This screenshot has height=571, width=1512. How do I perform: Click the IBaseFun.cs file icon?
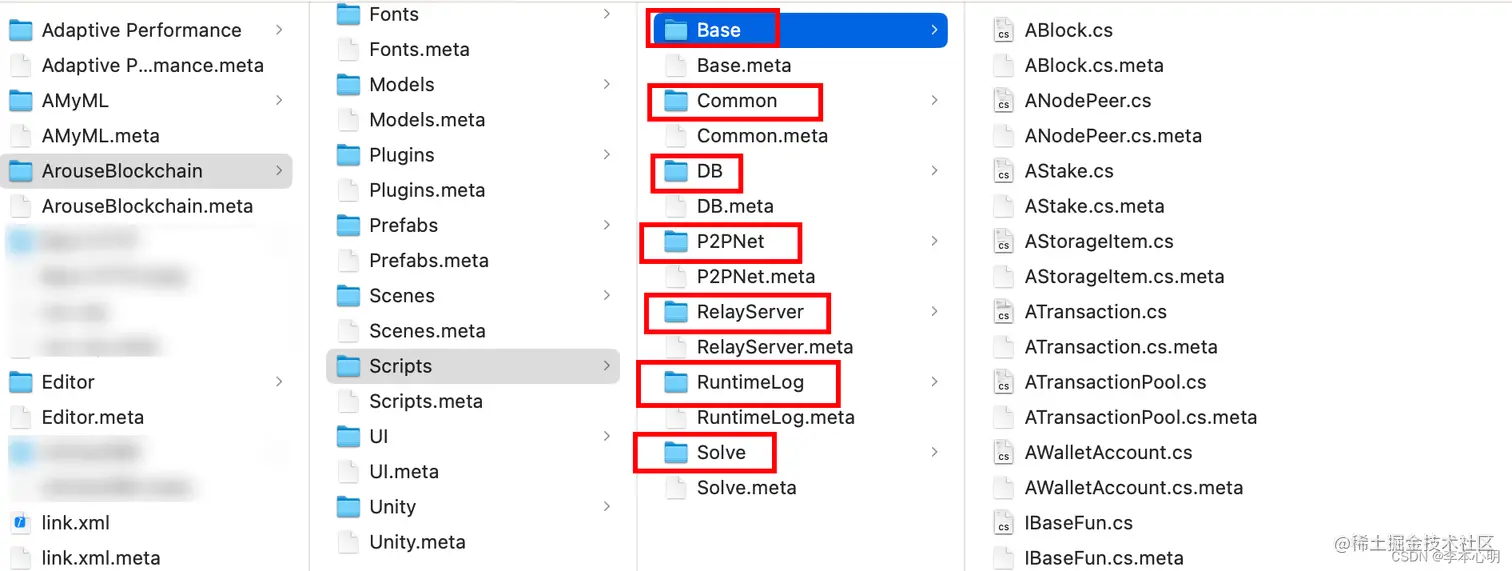coord(1003,524)
